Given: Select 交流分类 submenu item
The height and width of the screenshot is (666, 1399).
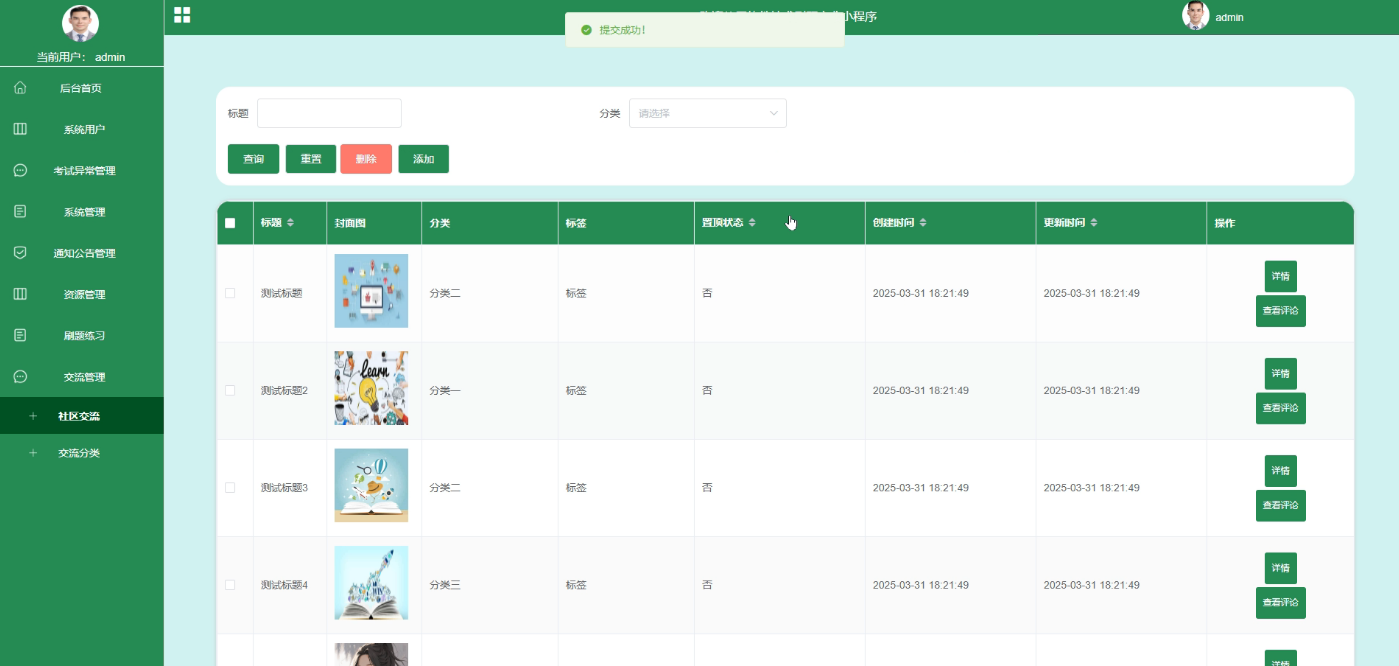Looking at the screenshot, I should [82, 453].
